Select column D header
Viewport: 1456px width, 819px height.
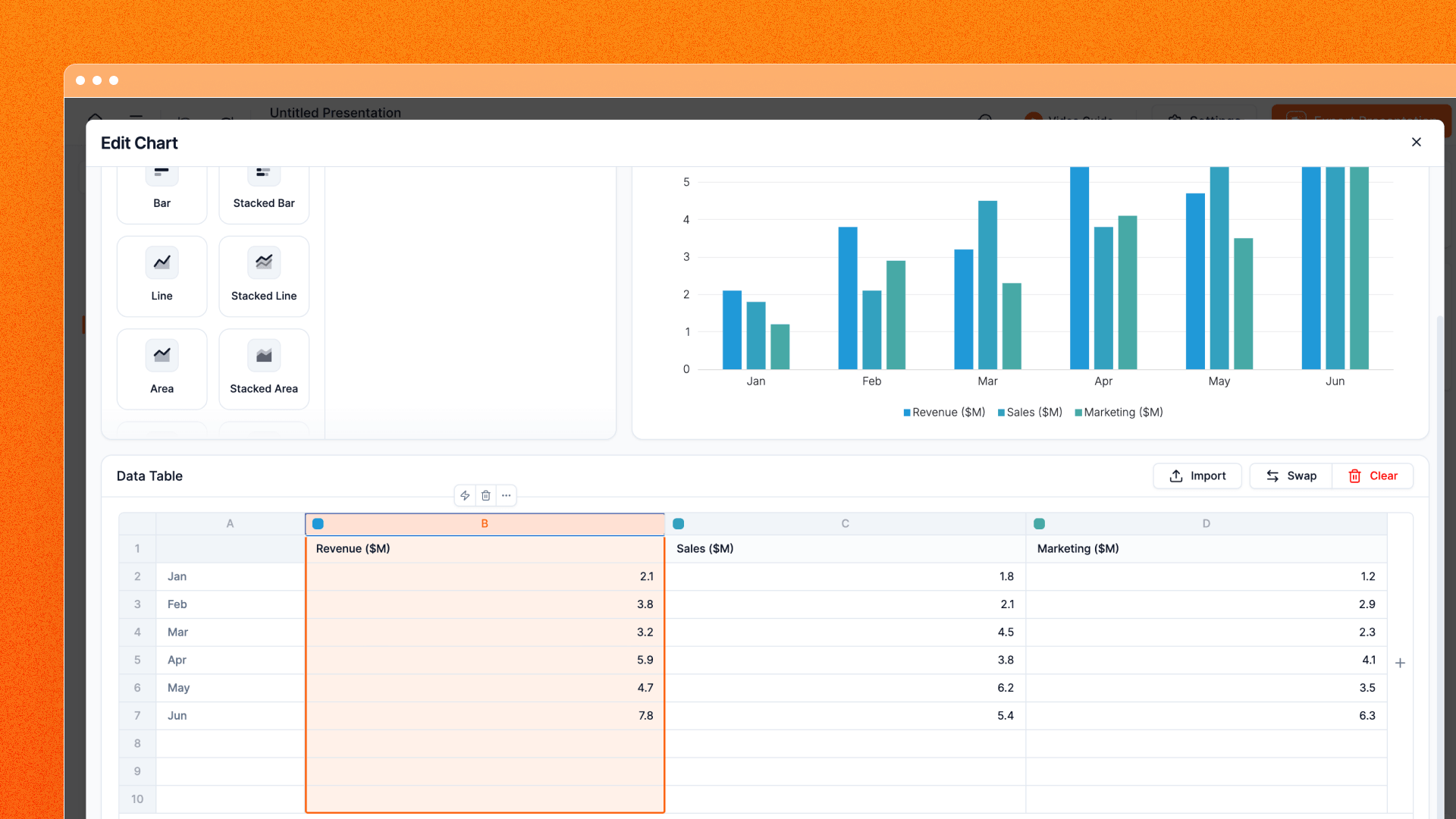click(1206, 524)
